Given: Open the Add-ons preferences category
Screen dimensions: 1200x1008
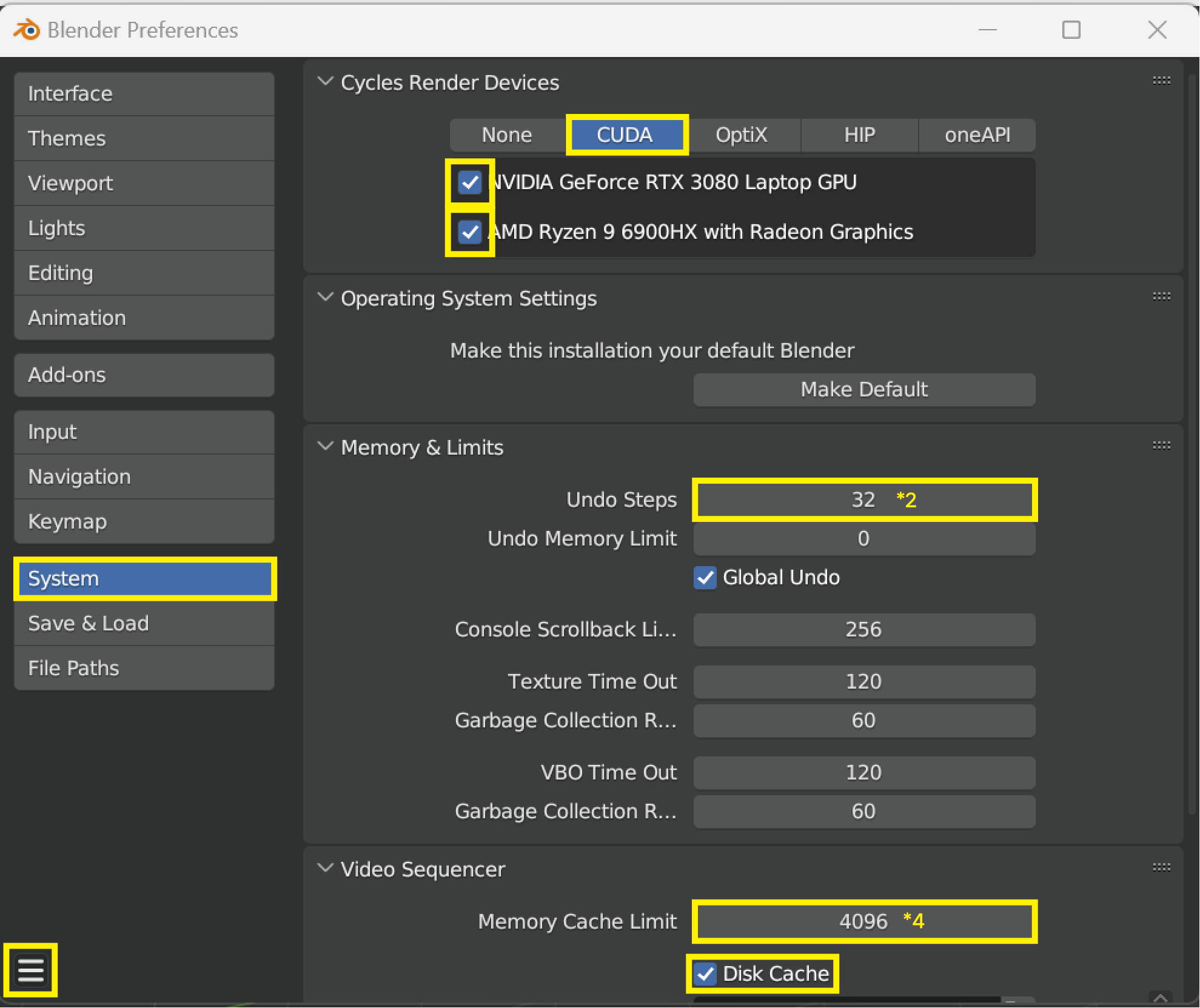Looking at the screenshot, I should pos(144,375).
